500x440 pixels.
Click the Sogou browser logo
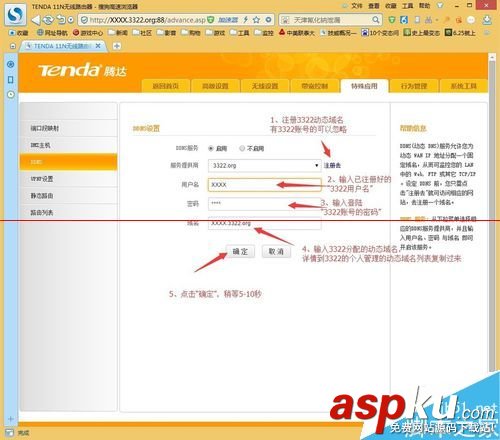[15, 14]
